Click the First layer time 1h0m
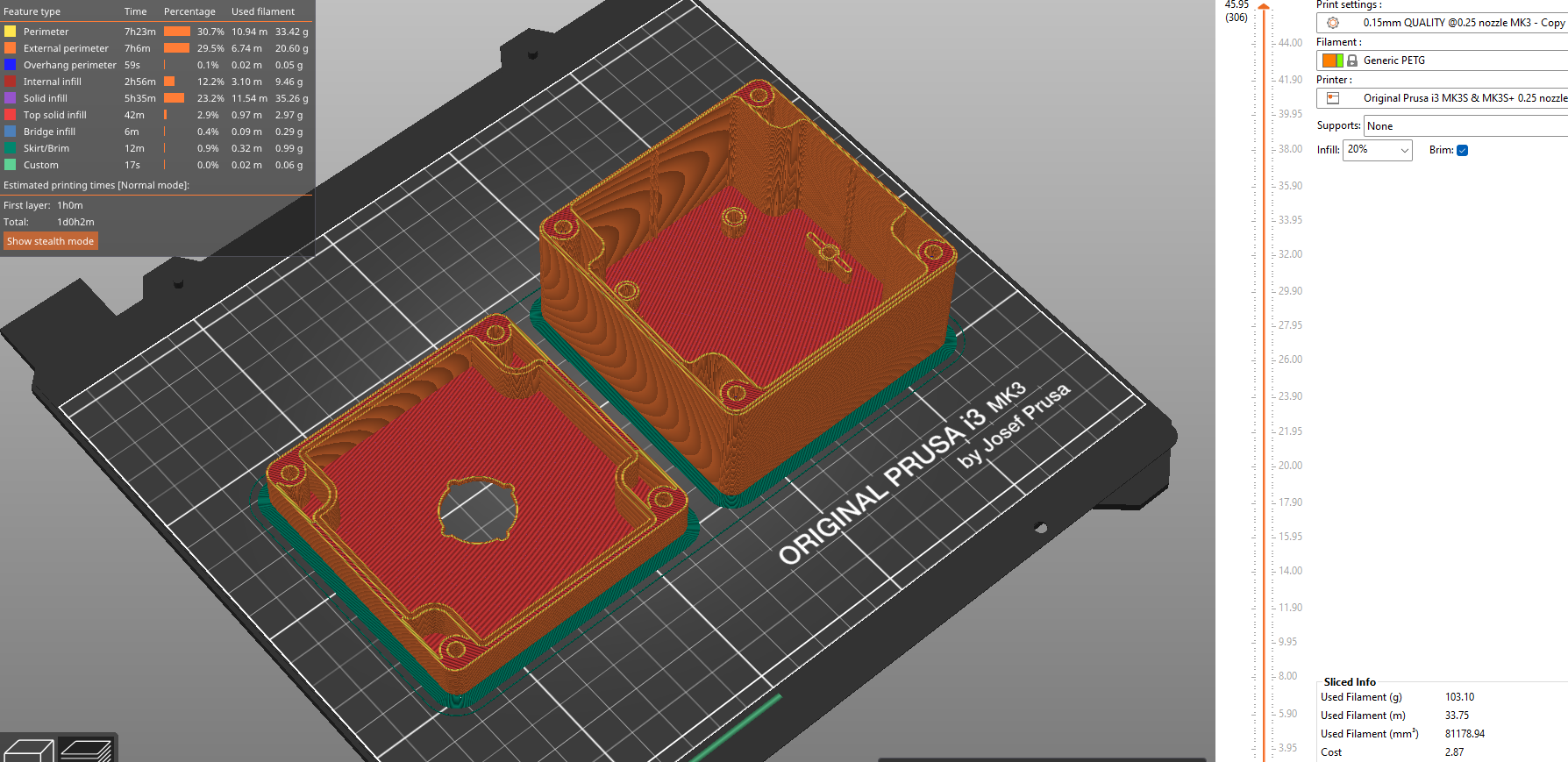 pyautogui.click(x=70, y=205)
